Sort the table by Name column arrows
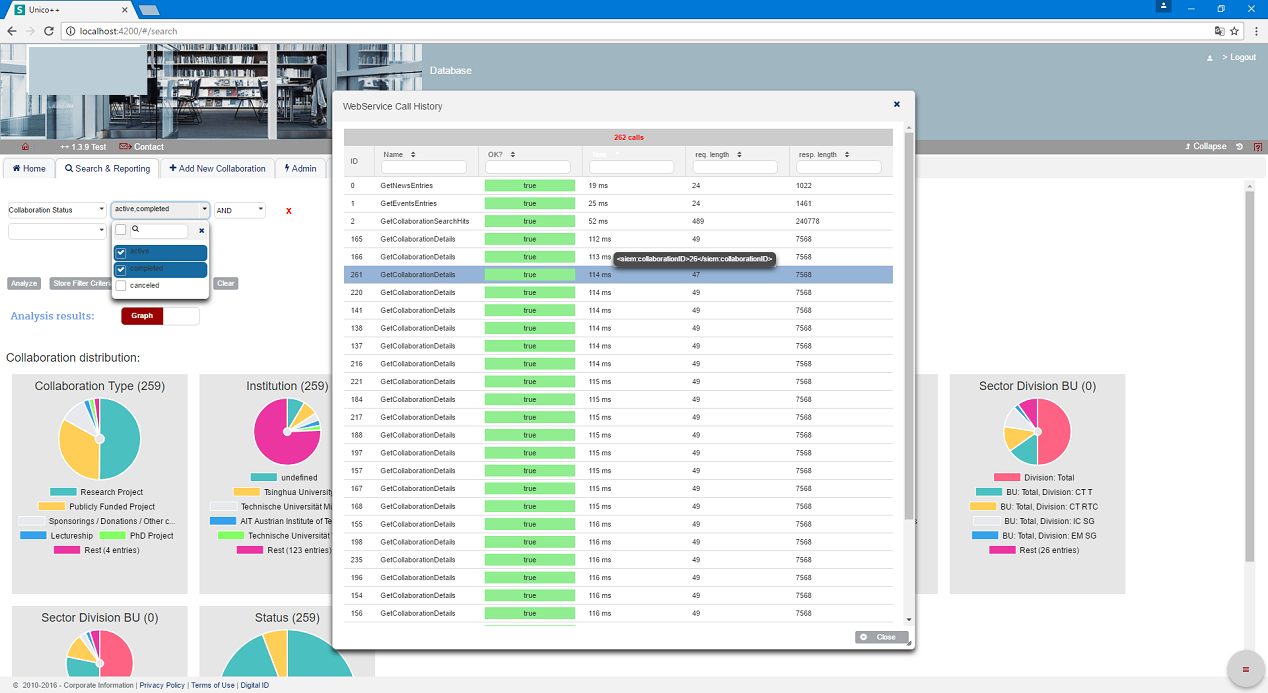This screenshot has height=693, width=1268. point(413,154)
